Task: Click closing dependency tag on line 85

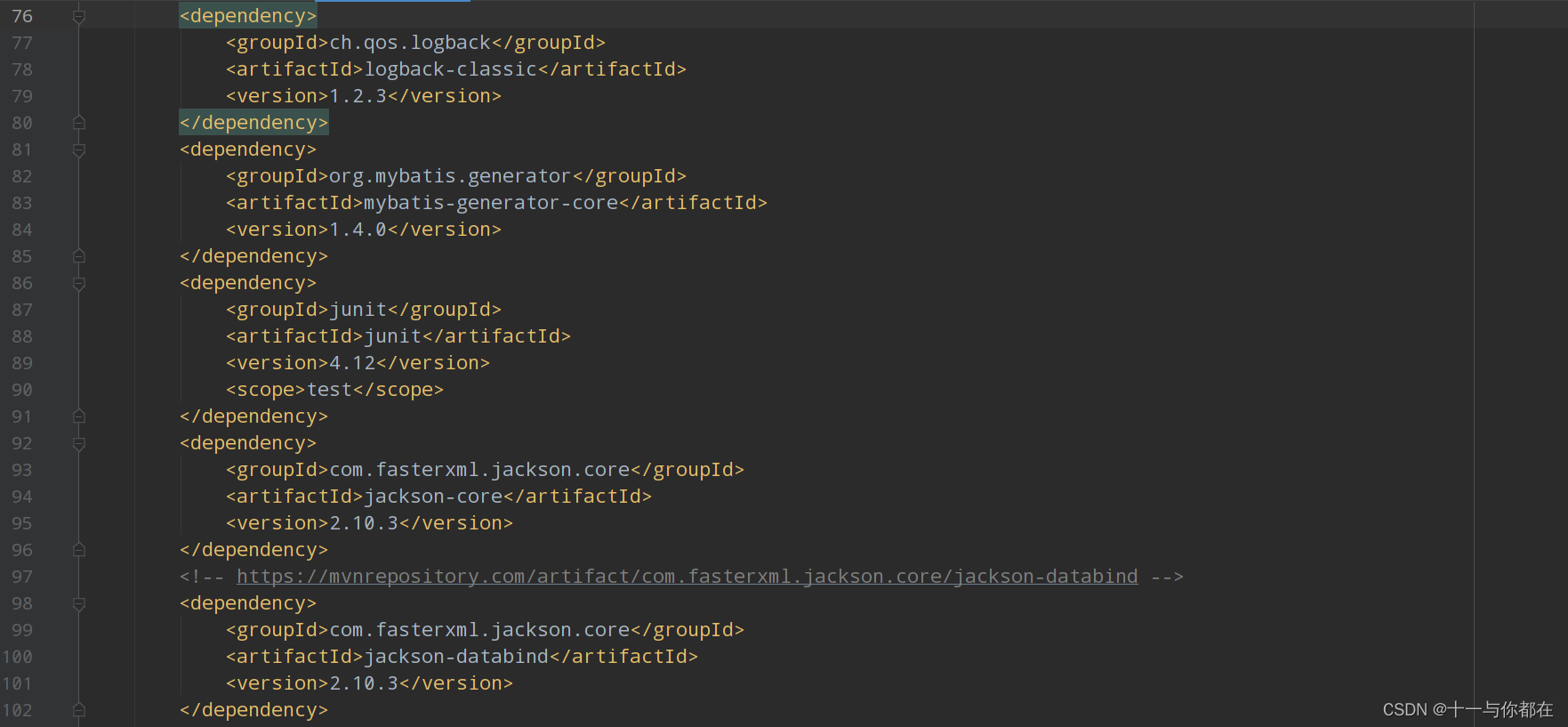Action: [x=253, y=256]
